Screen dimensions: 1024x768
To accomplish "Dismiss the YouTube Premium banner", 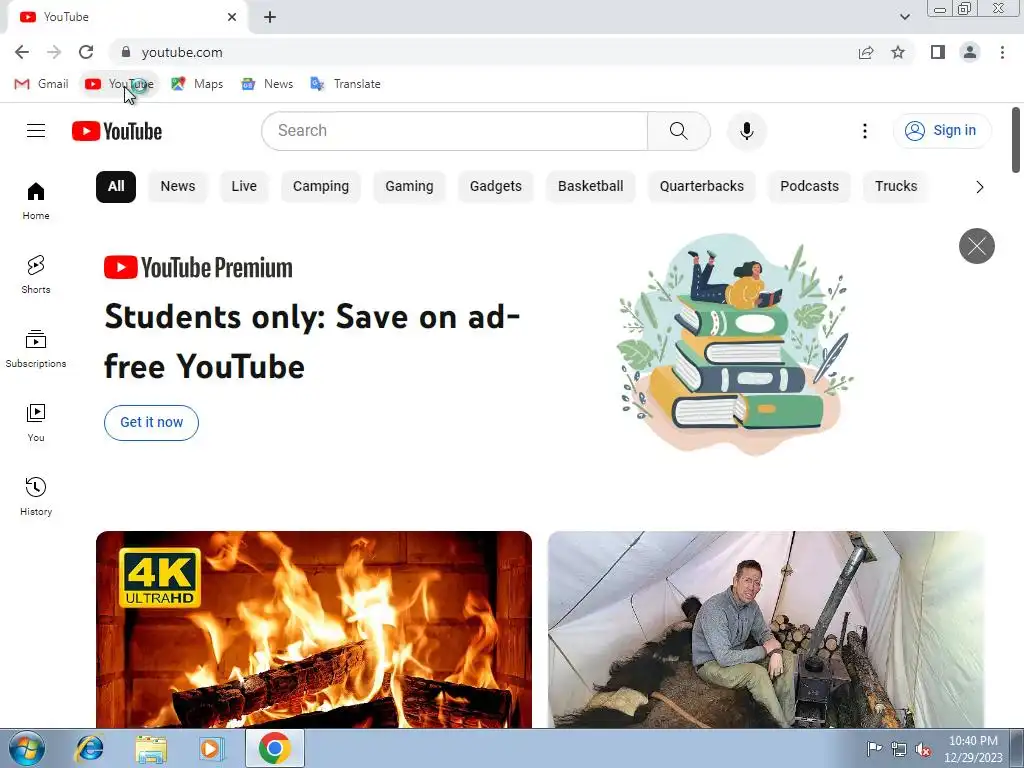I will [976, 246].
